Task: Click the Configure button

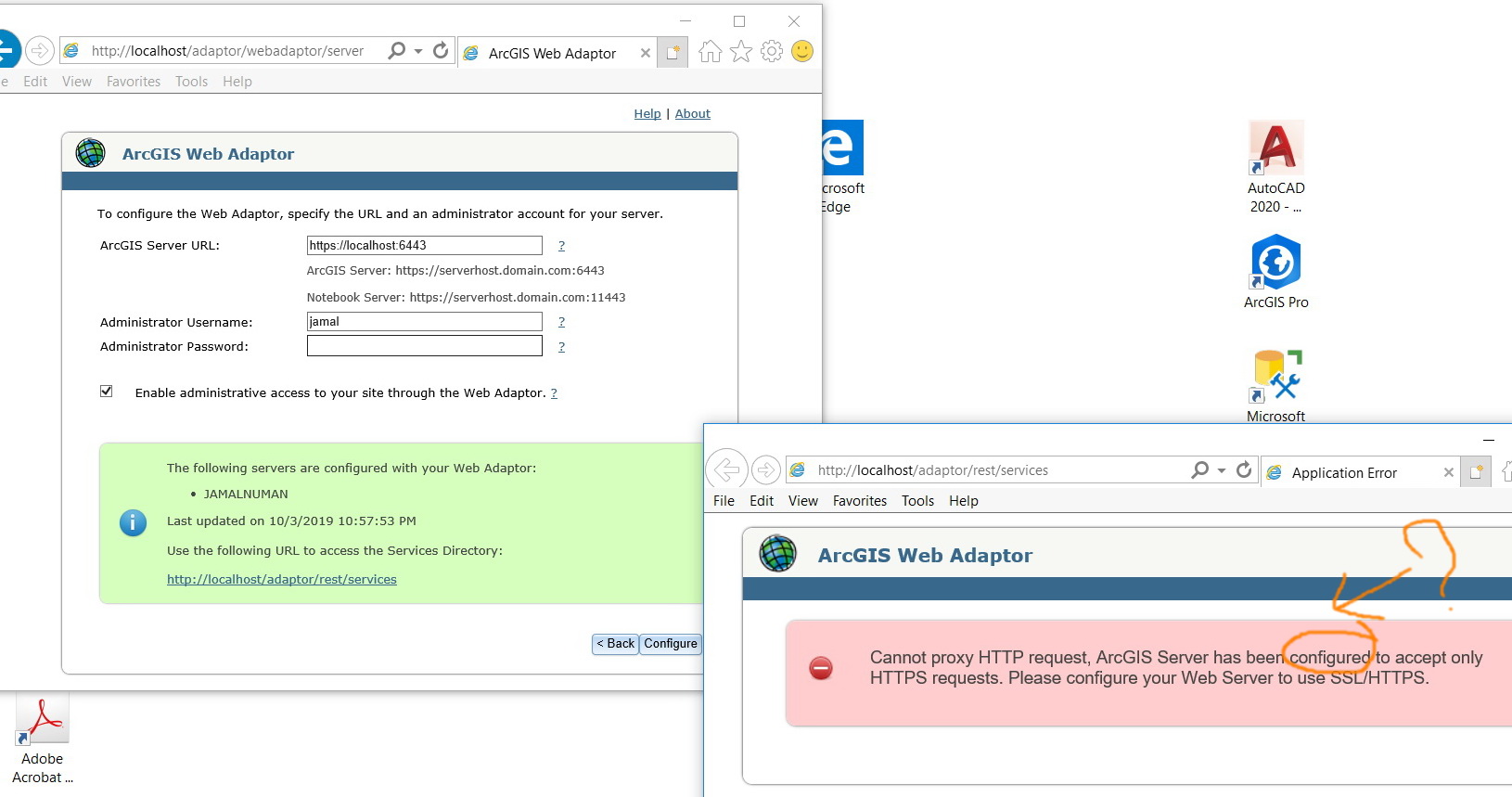Action: pyautogui.click(x=671, y=644)
